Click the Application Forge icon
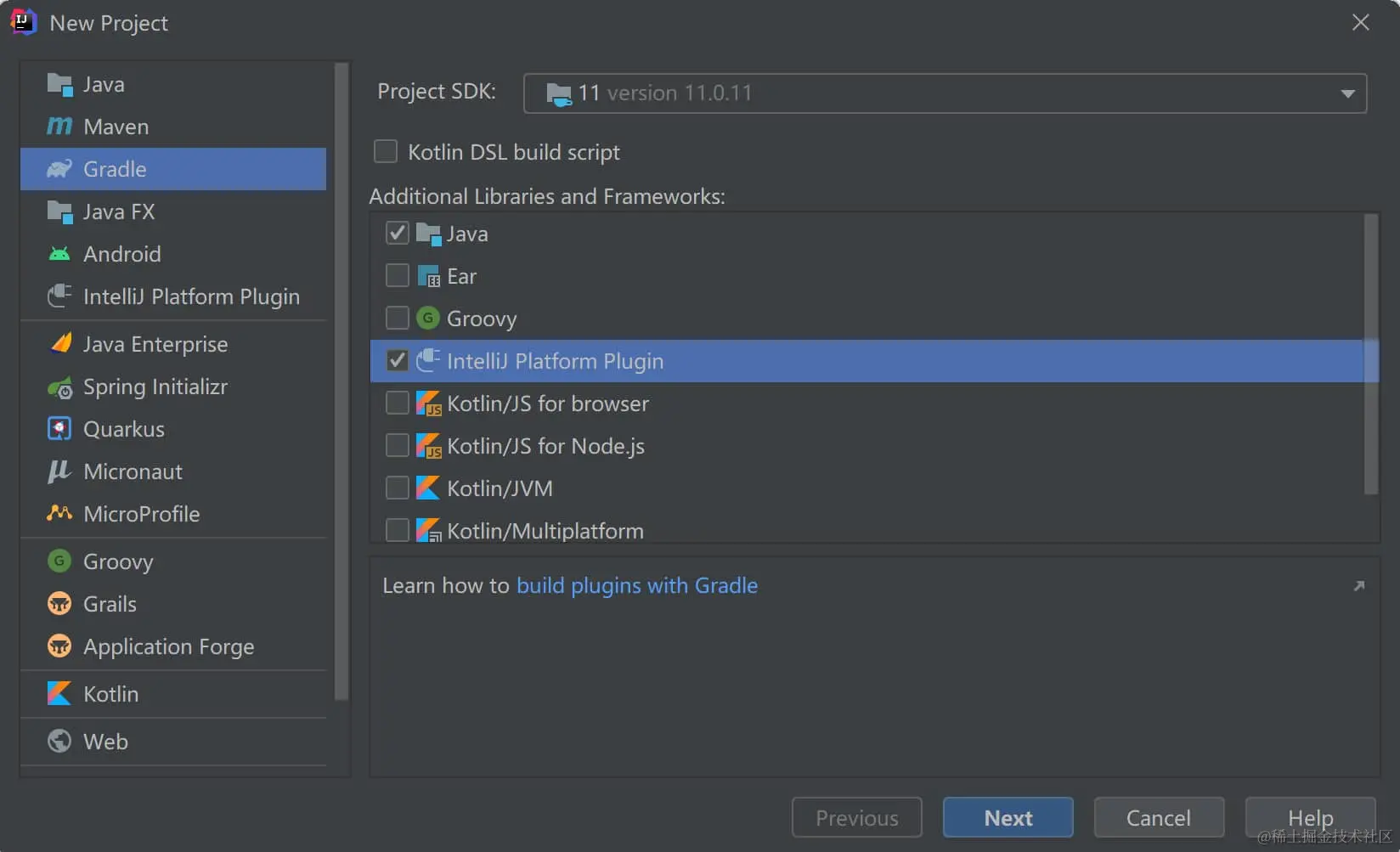Viewport: 1400px width, 852px height. (x=59, y=646)
